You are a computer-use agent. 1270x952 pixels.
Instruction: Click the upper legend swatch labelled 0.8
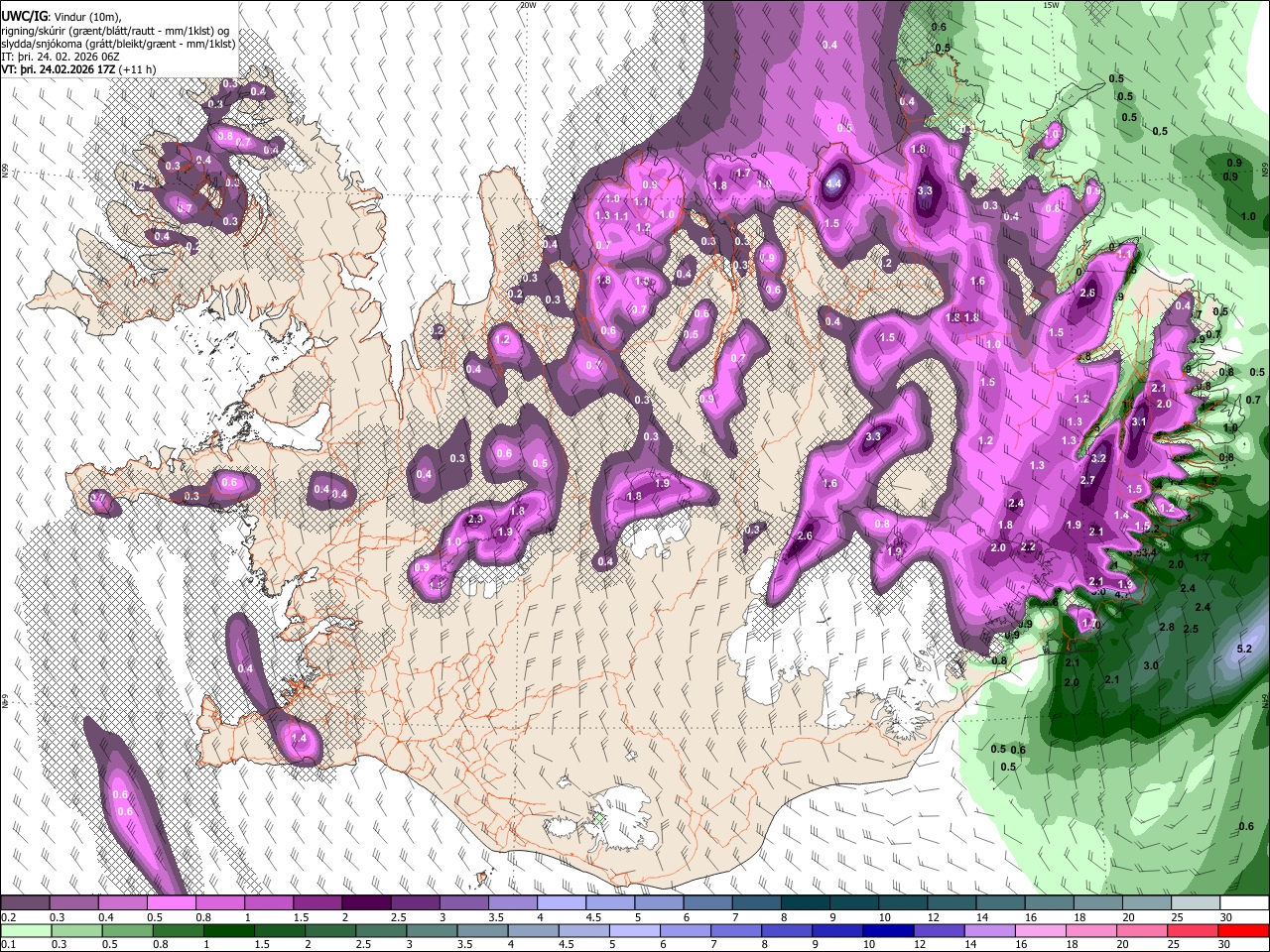tap(220, 903)
